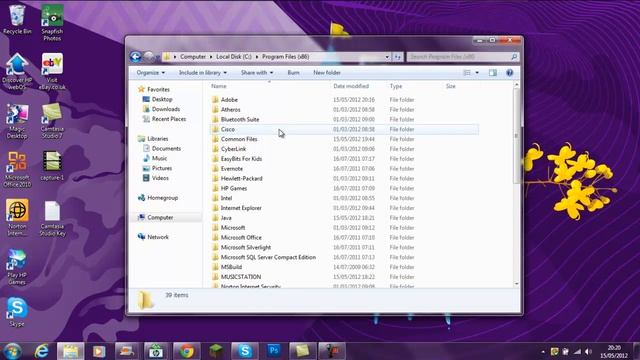Click the New folder button
Screen dimensions: 640x360
pos(327,73)
